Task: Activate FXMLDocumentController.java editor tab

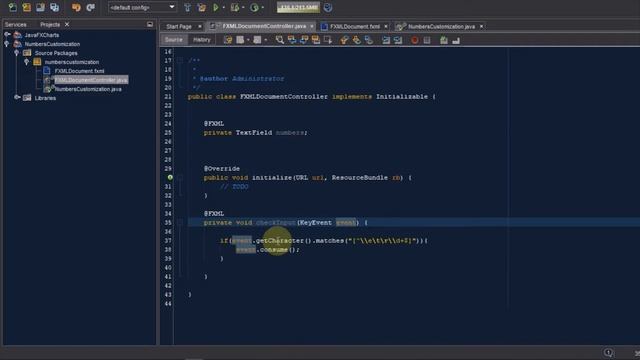Action: pyautogui.click(x=264, y=26)
